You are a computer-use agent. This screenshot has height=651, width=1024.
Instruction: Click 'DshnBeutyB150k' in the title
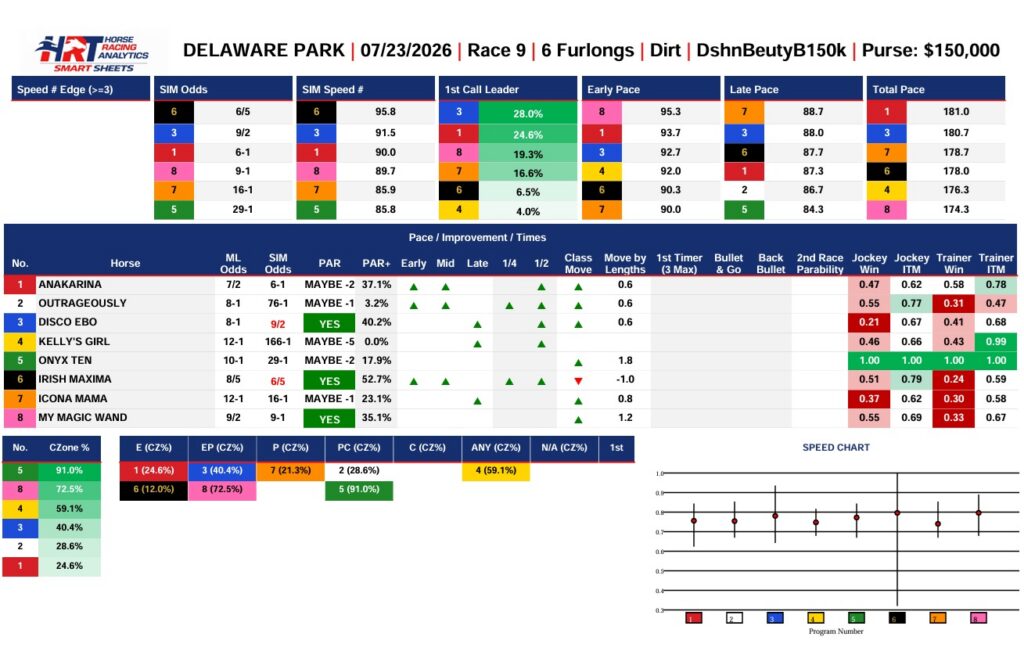click(x=771, y=50)
